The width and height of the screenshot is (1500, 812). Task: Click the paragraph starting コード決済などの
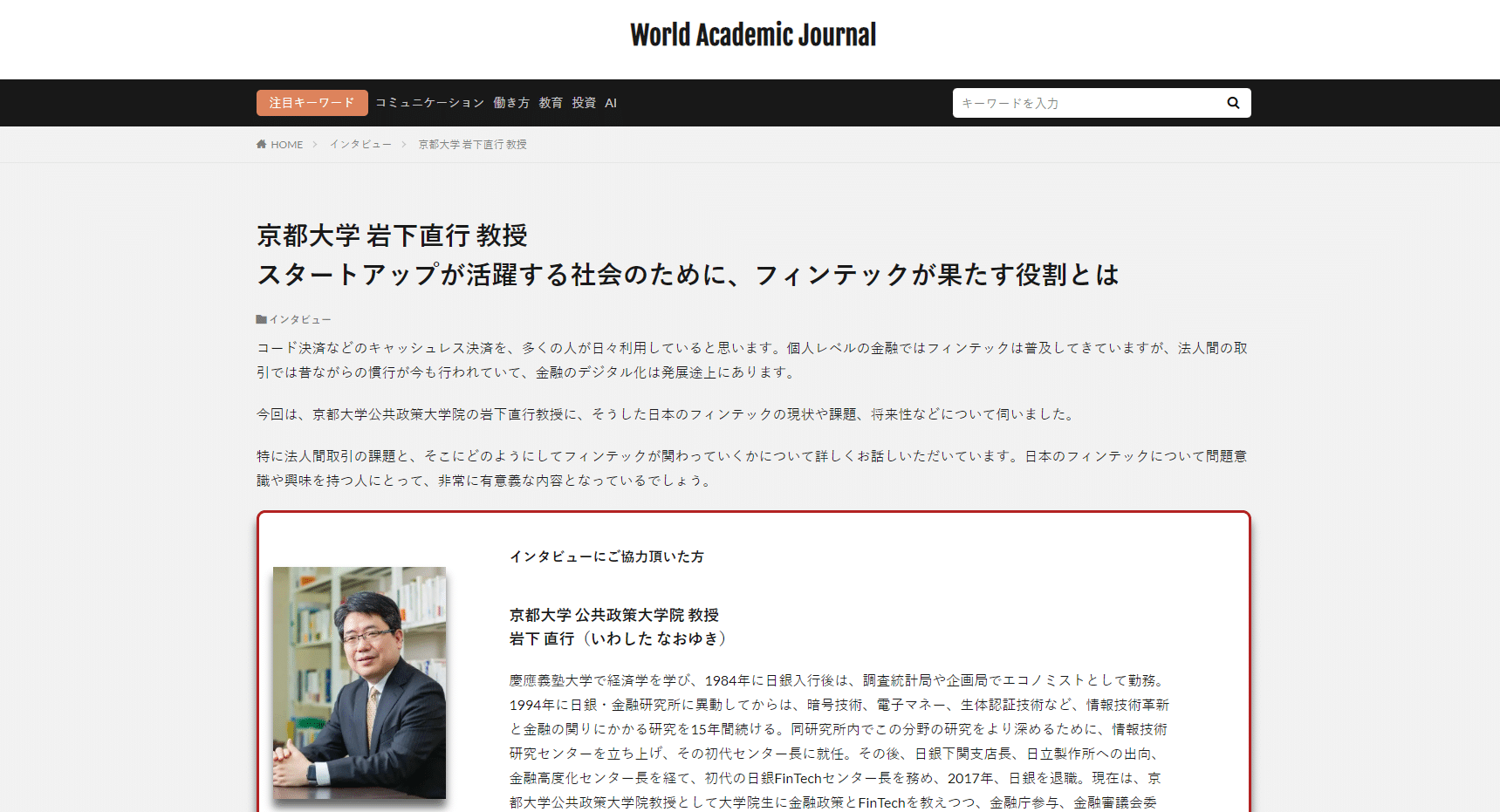[752, 360]
